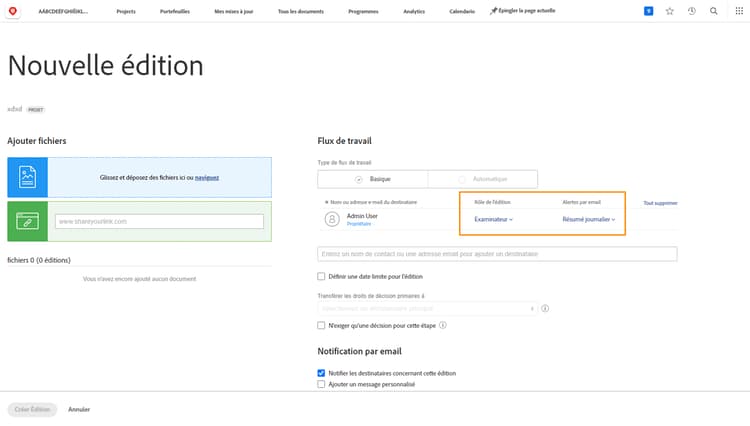Expand the Examinateur role dropdown
The image size is (750, 426).
pos(493,218)
